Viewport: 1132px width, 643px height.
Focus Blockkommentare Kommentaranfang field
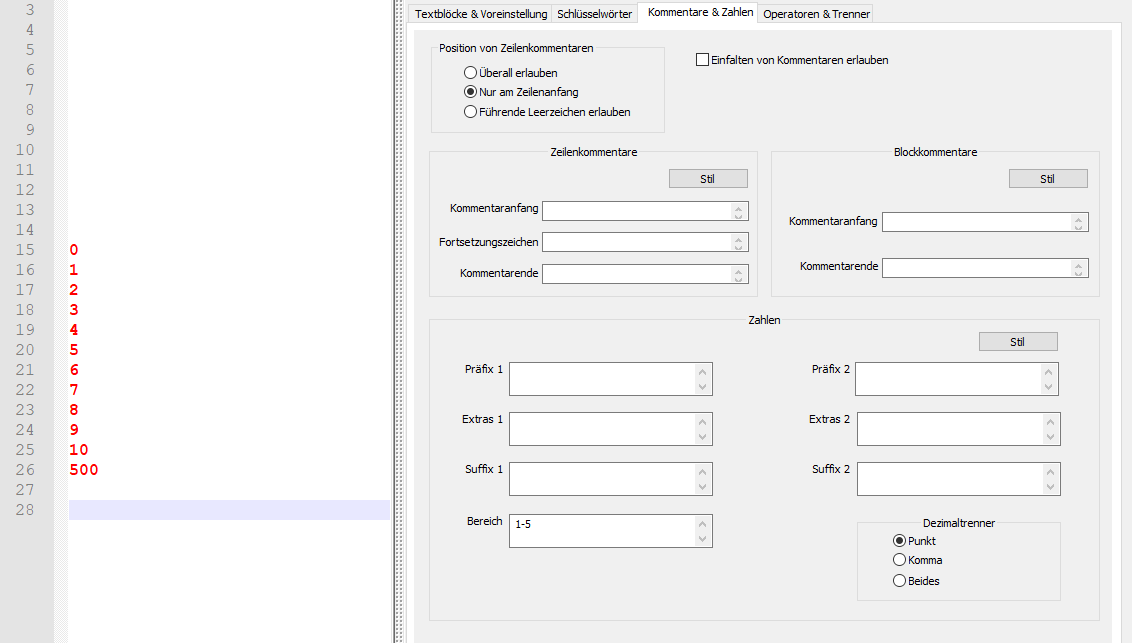click(985, 222)
